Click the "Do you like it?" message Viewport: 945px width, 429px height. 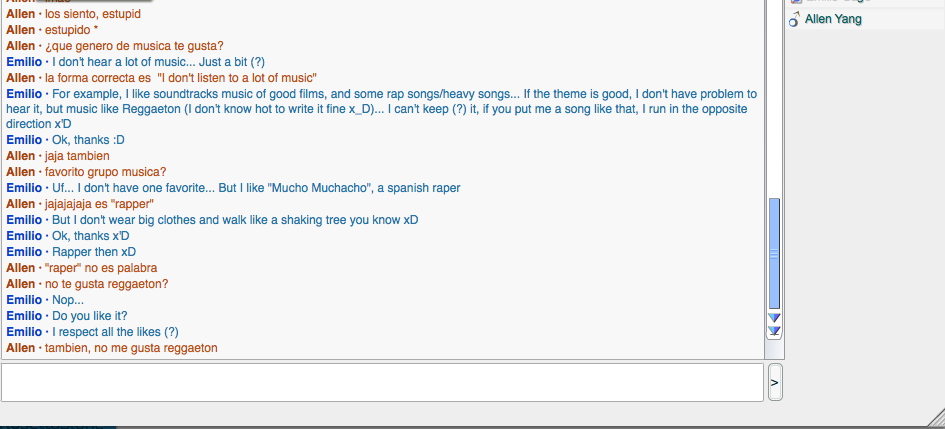(90, 316)
